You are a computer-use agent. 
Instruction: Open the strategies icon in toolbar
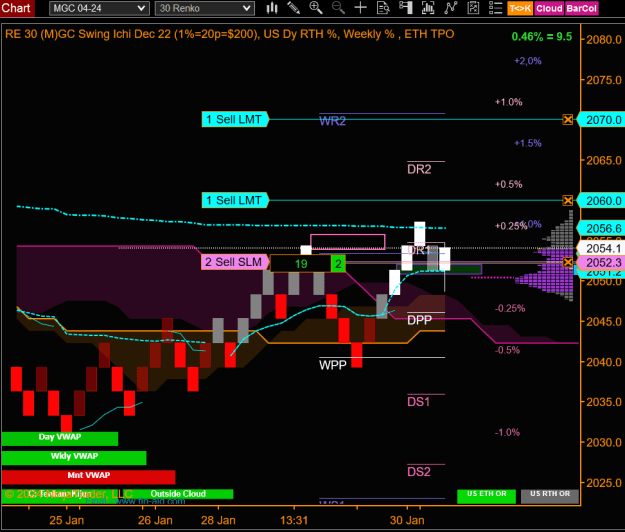pos(473,8)
